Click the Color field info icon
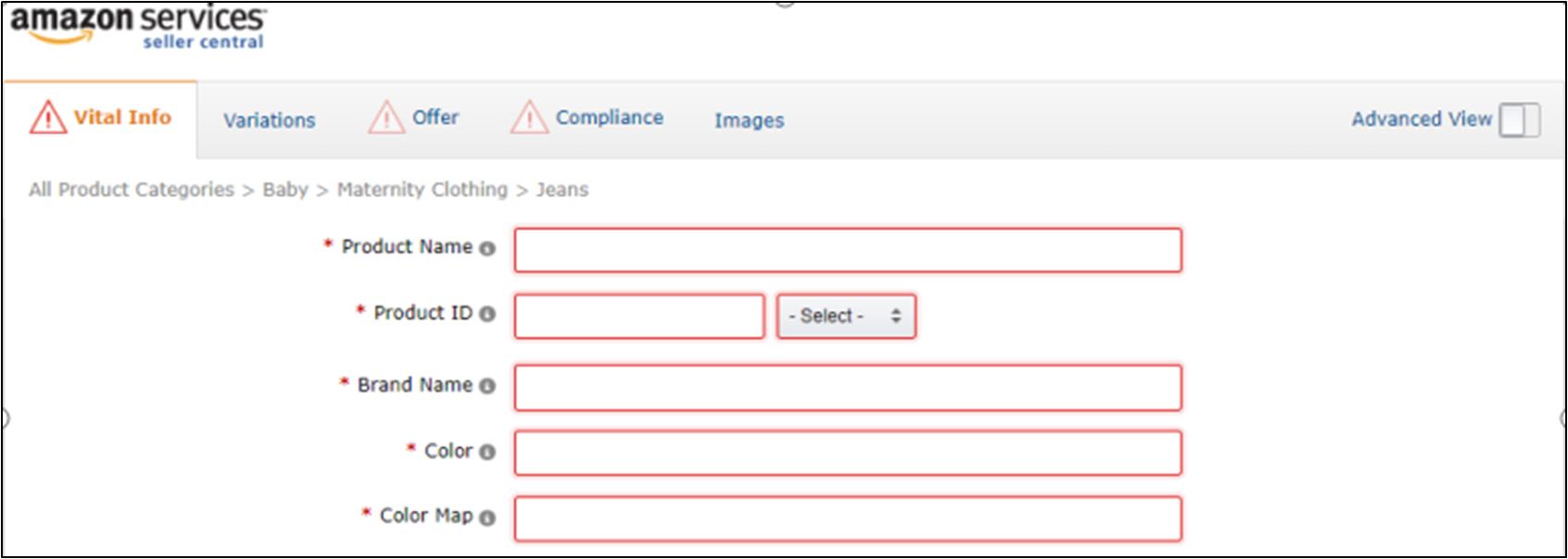This screenshot has width=1568, height=559. click(488, 452)
